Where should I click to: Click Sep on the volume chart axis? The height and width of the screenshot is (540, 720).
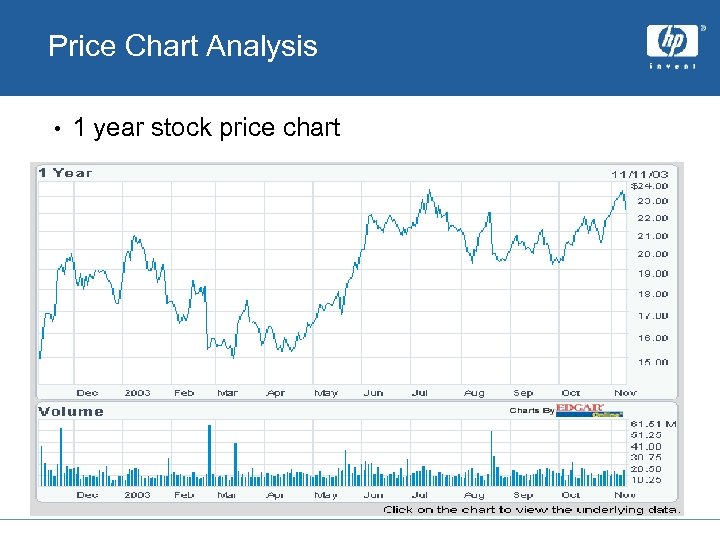coord(523,495)
